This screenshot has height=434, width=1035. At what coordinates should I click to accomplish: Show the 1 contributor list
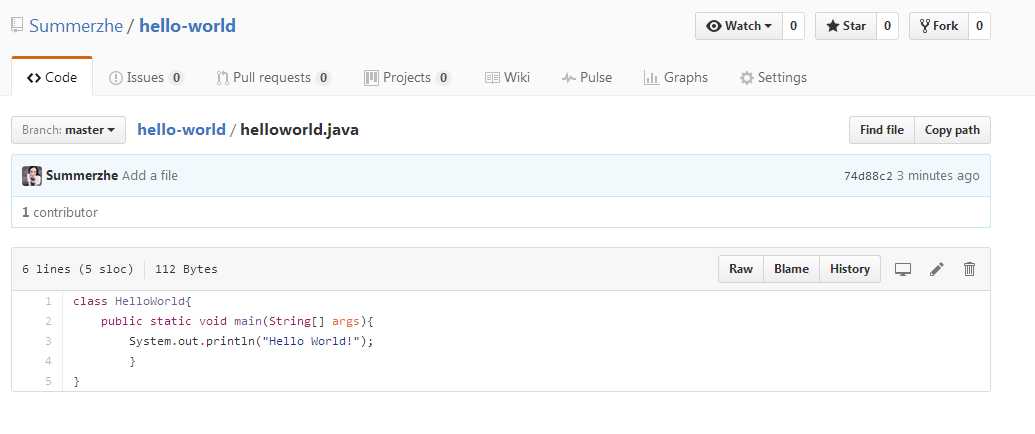(59, 213)
